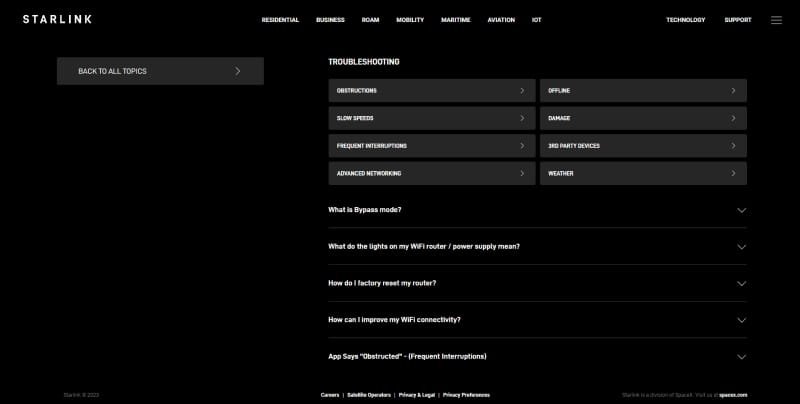Expand the router lights question chevron
Viewport: 800px width, 404px height.
[741, 247]
